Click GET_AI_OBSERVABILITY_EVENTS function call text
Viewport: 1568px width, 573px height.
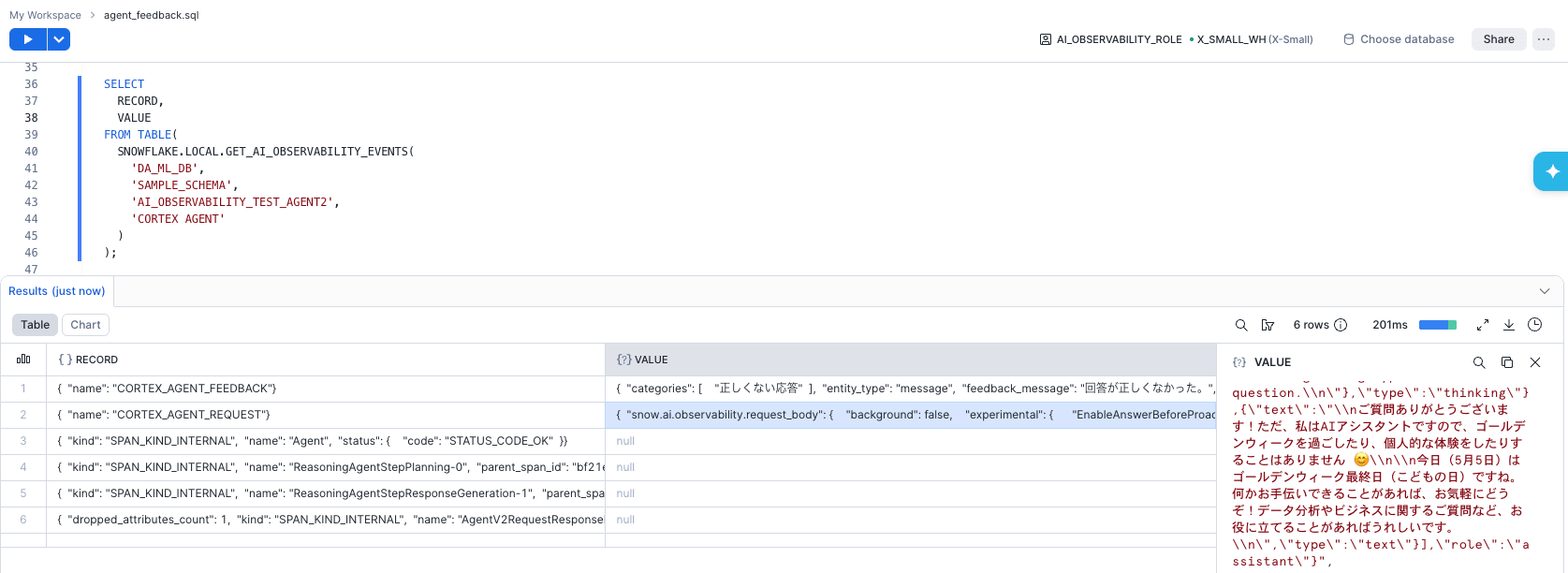tap(266, 152)
